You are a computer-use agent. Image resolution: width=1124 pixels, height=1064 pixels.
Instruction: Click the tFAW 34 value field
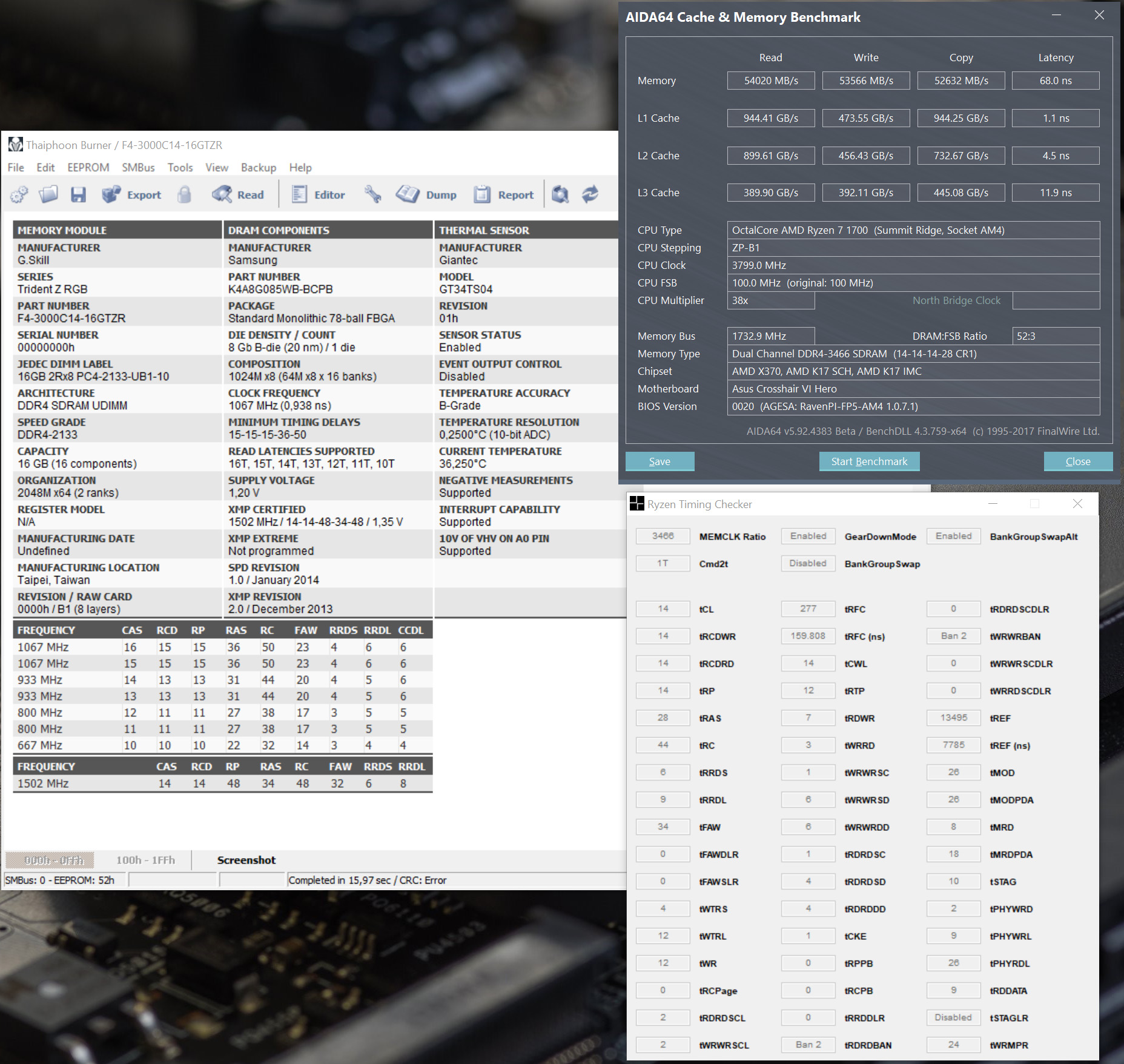[x=663, y=827]
